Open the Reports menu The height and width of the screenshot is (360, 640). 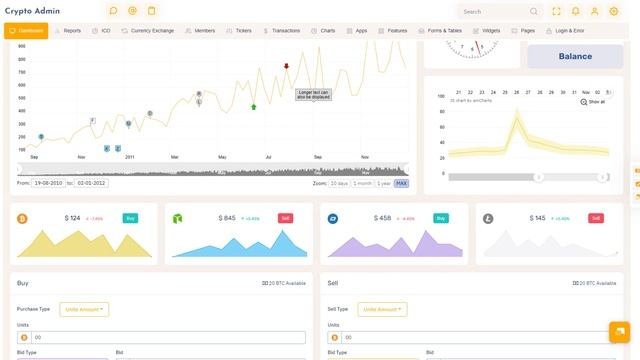click(x=68, y=31)
